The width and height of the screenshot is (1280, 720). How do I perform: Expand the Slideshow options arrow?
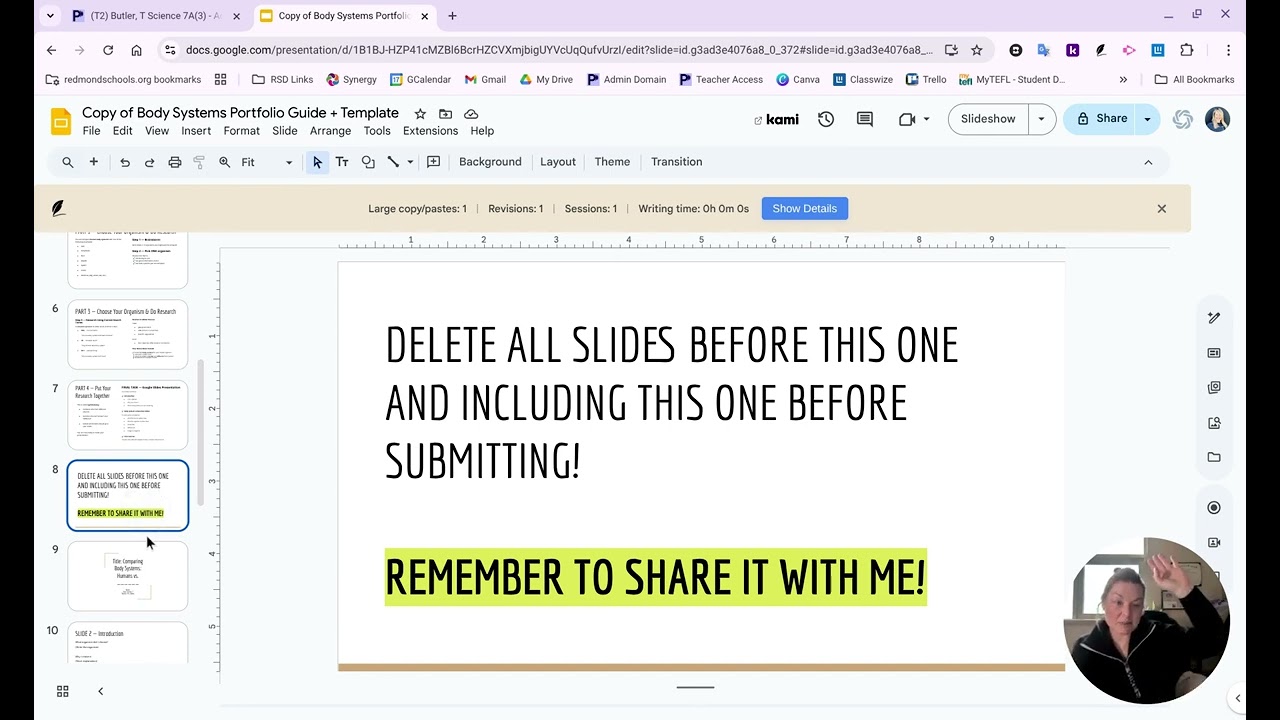tap(1041, 119)
